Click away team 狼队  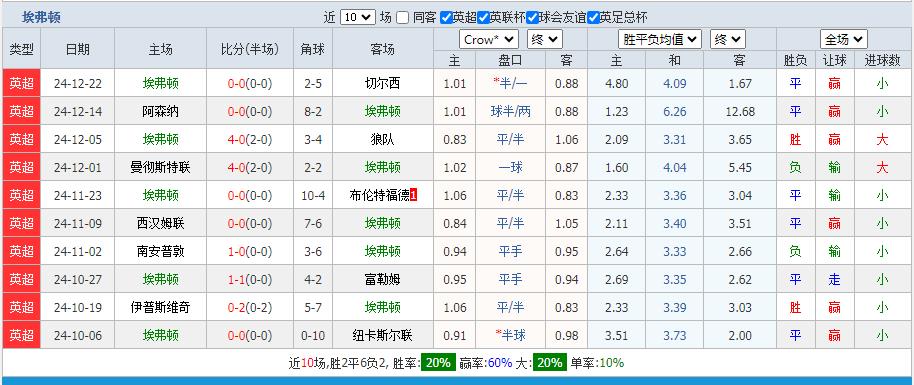point(382,139)
